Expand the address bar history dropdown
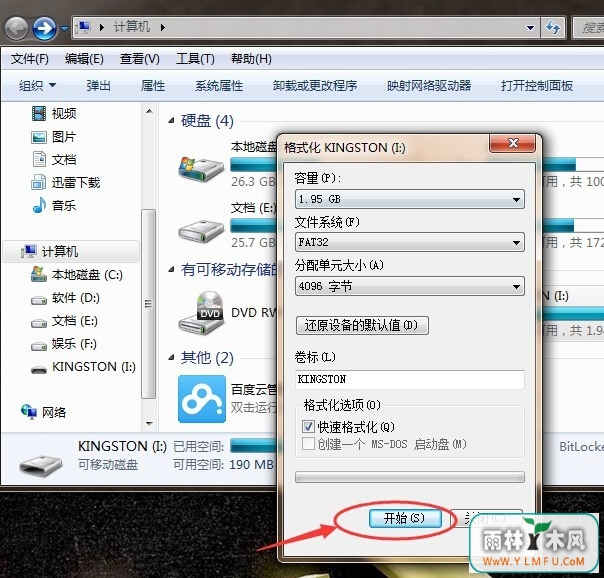The image size is (604, 578). [530, 28]
